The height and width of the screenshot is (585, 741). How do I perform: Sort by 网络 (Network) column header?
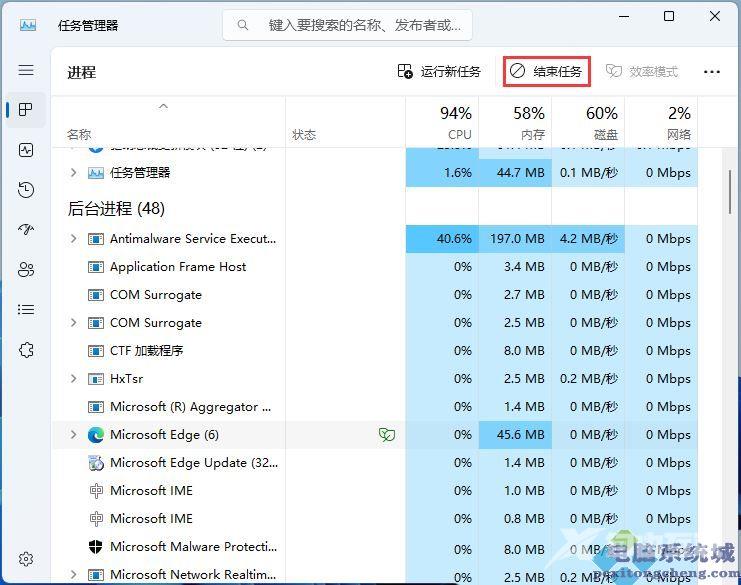click(x=661, y=123)
